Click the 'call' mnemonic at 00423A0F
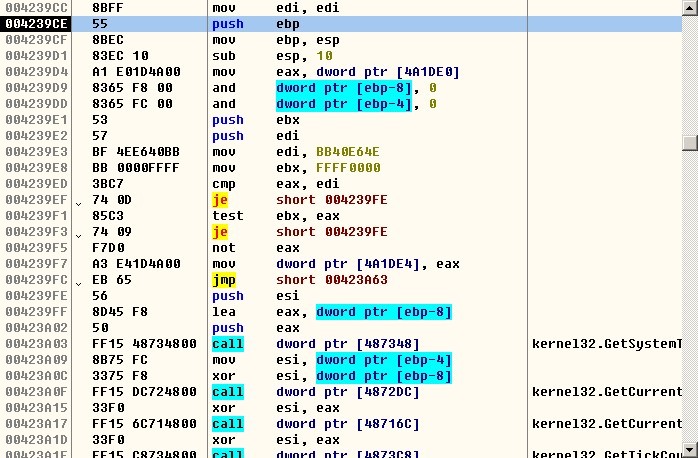This screenshot has height=458, width=698. point(227,392)
